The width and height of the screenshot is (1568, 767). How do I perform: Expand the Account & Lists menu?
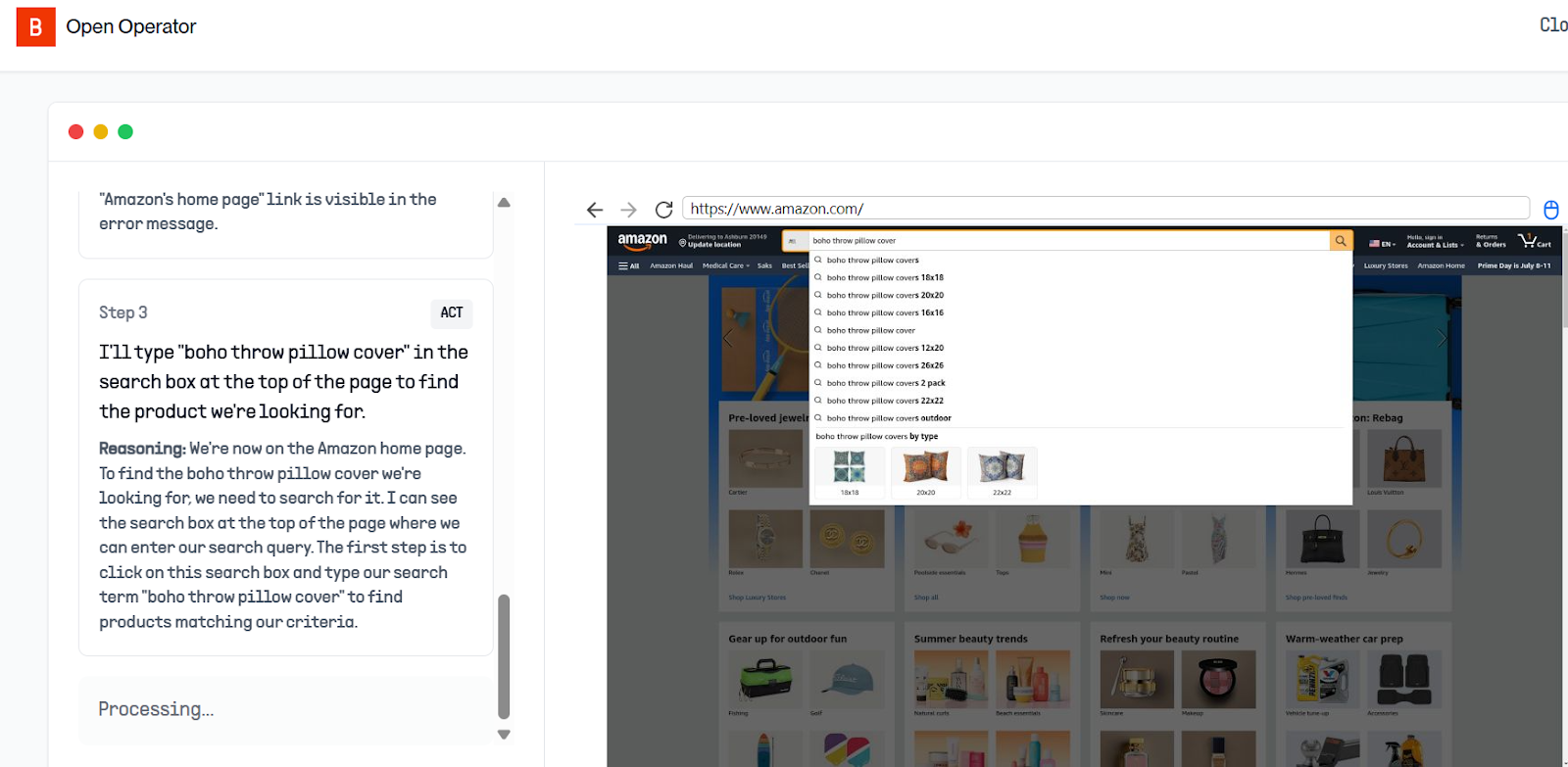[1436, 241]
